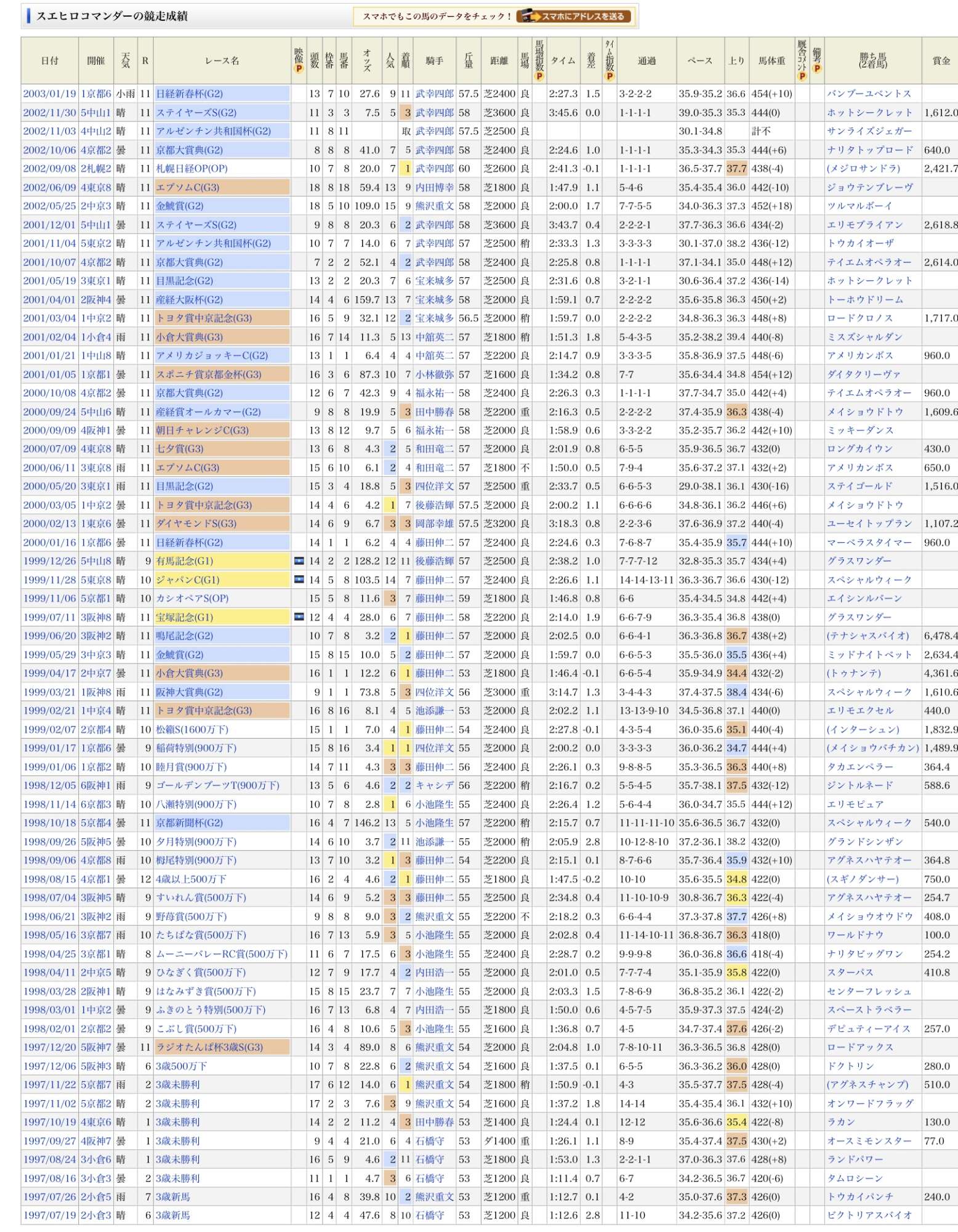Open ラジオたんぱ杯3歳S(G3) race link
Image resolution: width=958 pixels, height=1232 pixels.
209,1047
